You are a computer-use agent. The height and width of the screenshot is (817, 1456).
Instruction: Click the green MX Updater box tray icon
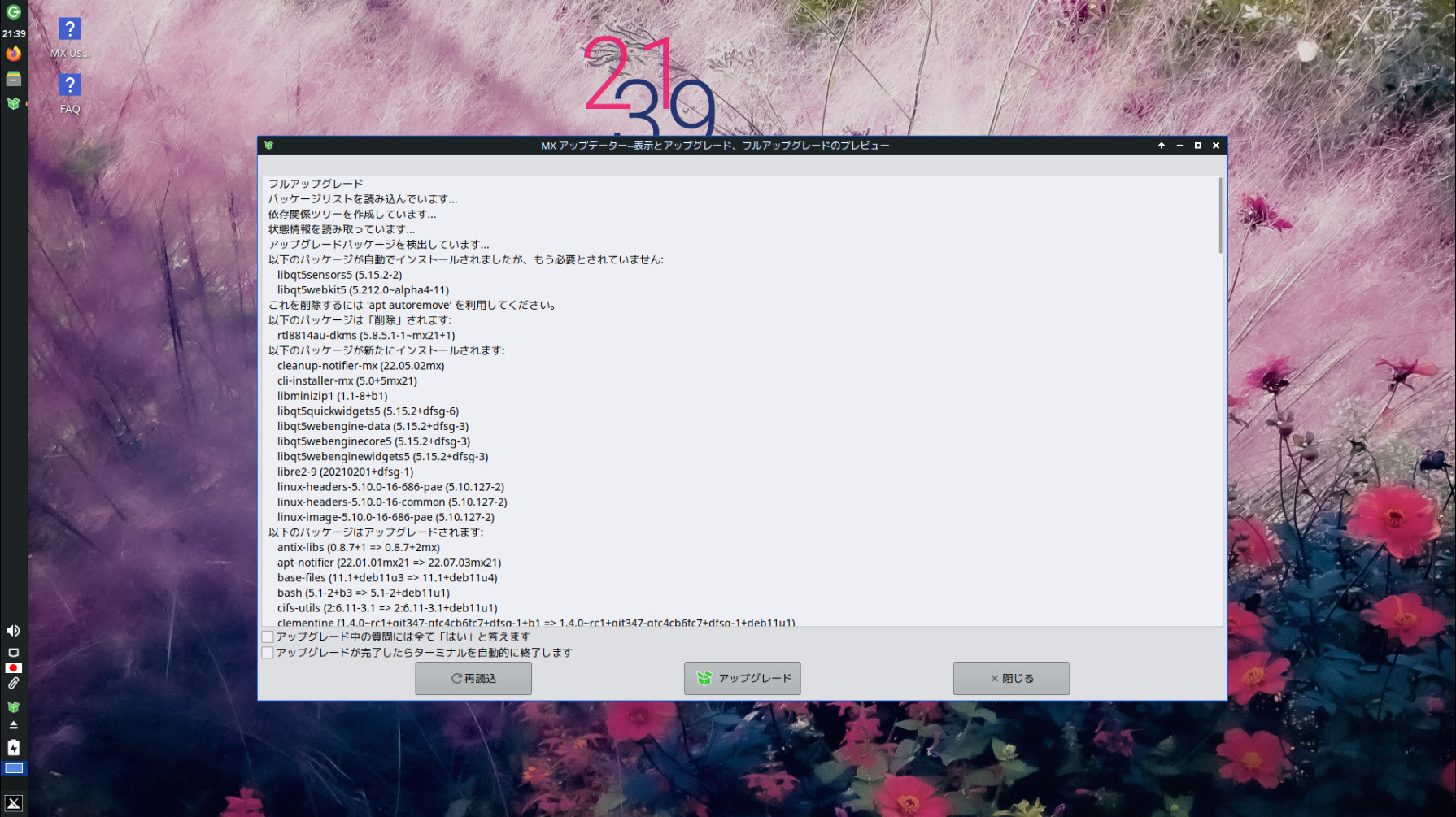[14, 707]
